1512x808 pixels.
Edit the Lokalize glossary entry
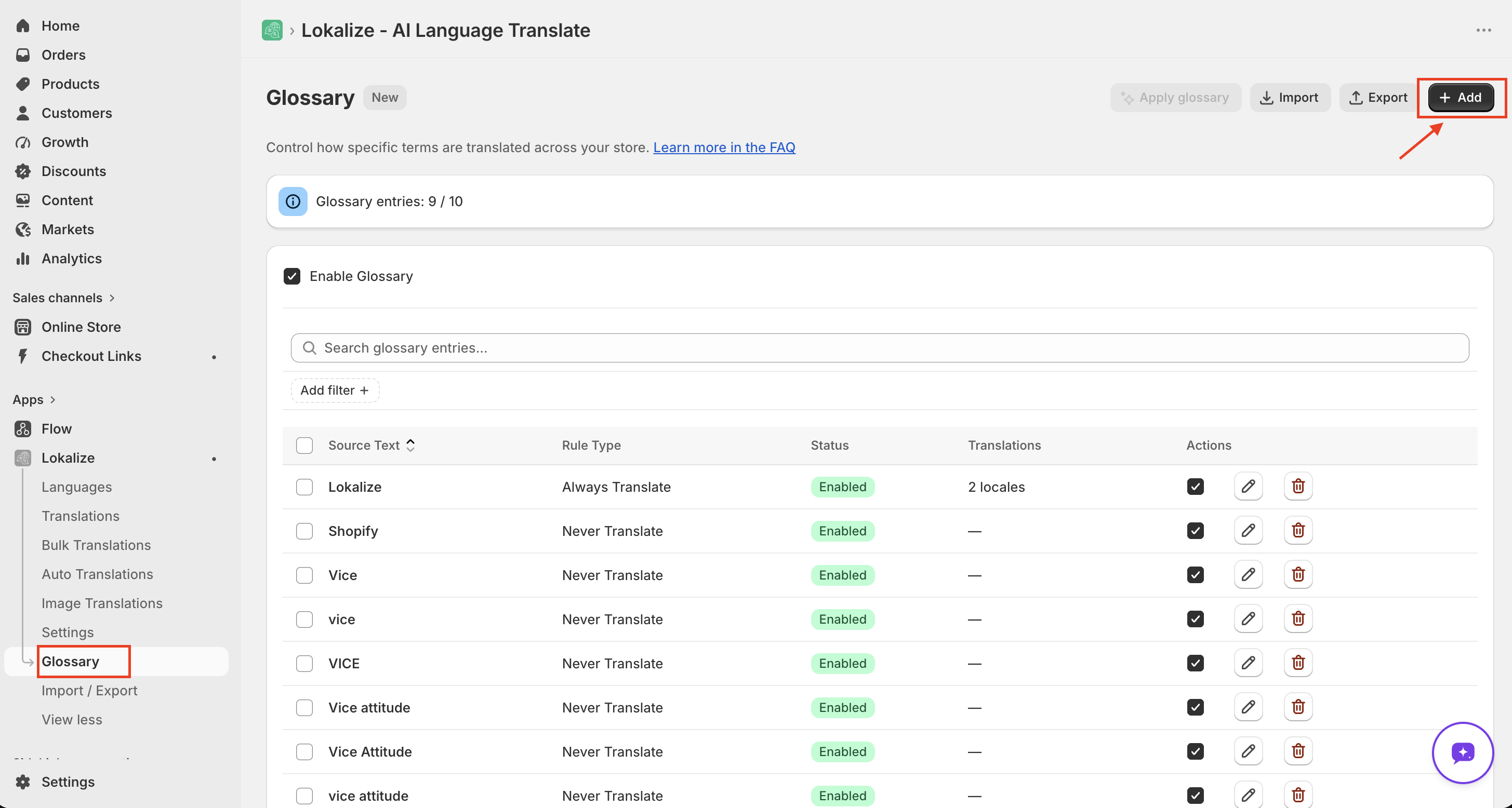coord(1248,487)
